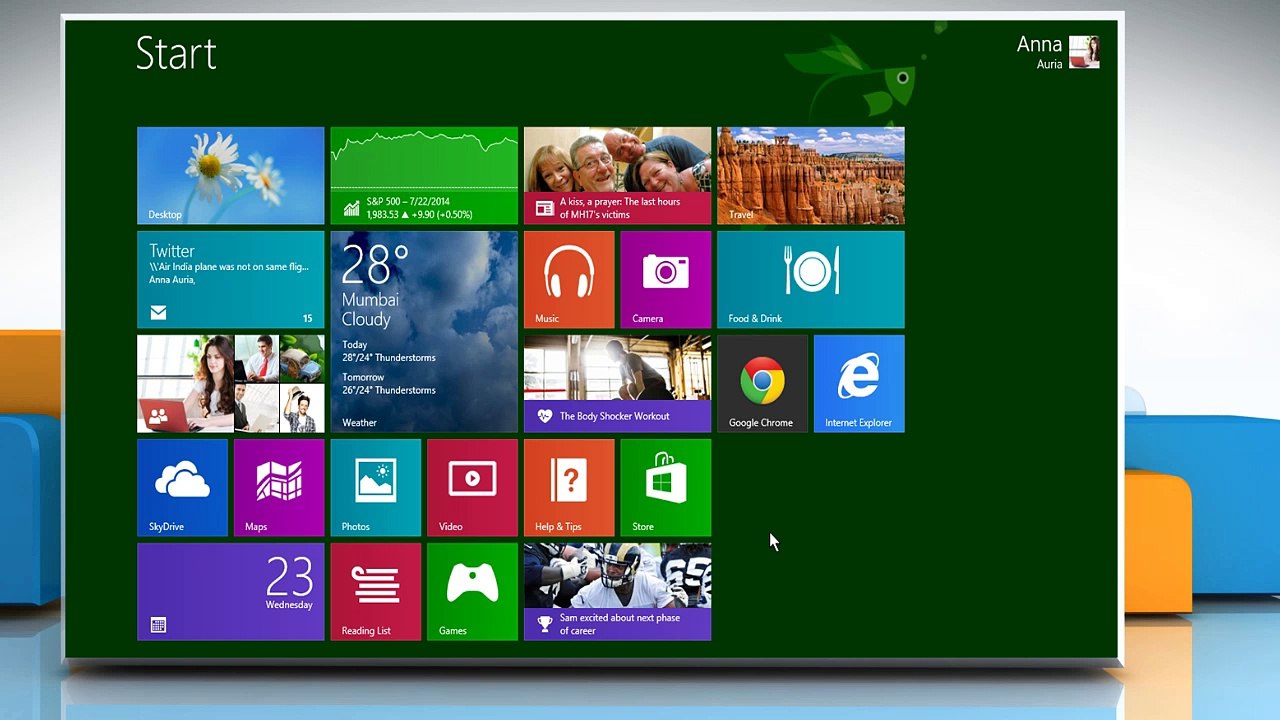Launch the Music app tile
The image size is (1280, 720).
[569, 280]
